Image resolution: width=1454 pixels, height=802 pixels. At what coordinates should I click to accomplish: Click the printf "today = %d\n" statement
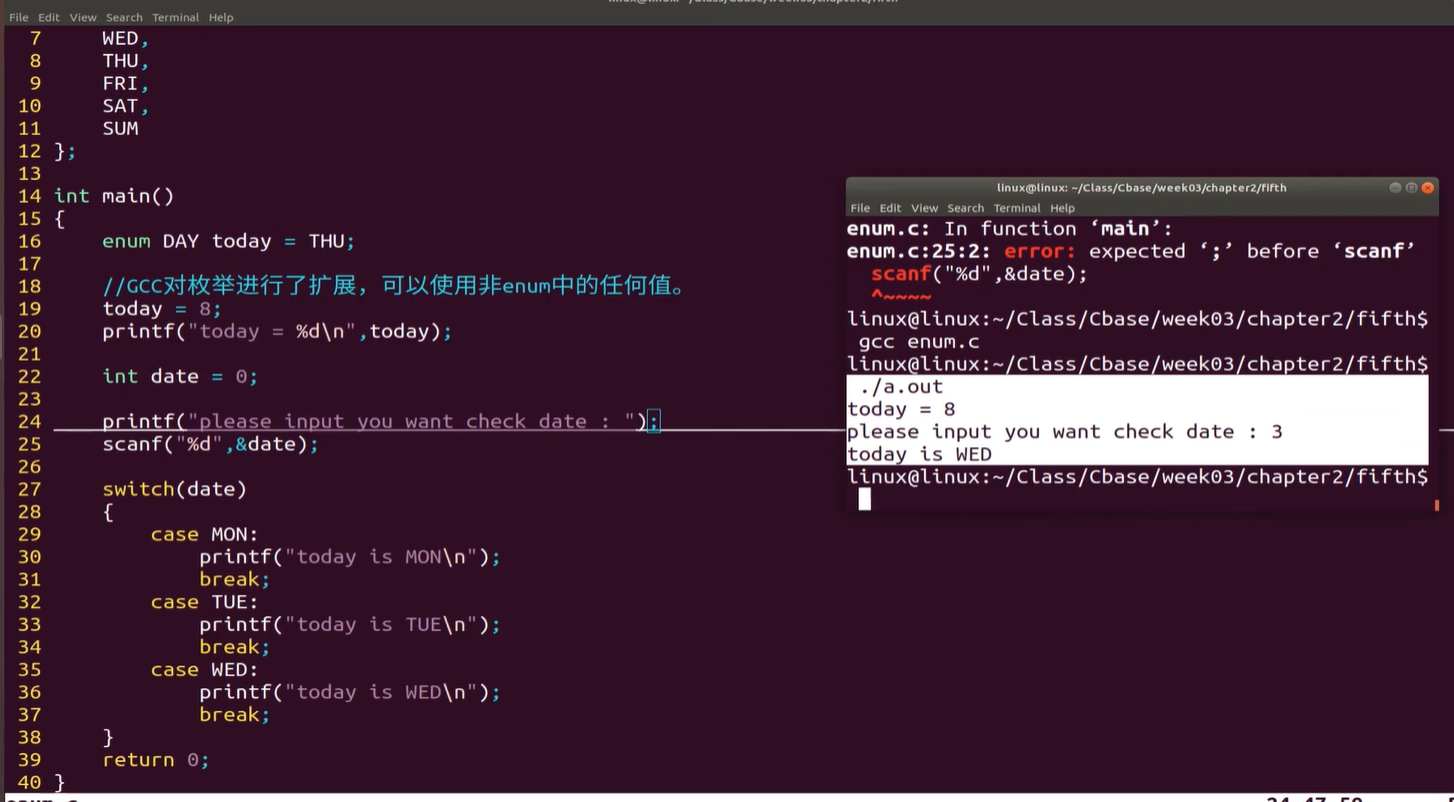(x=277, y=331)
